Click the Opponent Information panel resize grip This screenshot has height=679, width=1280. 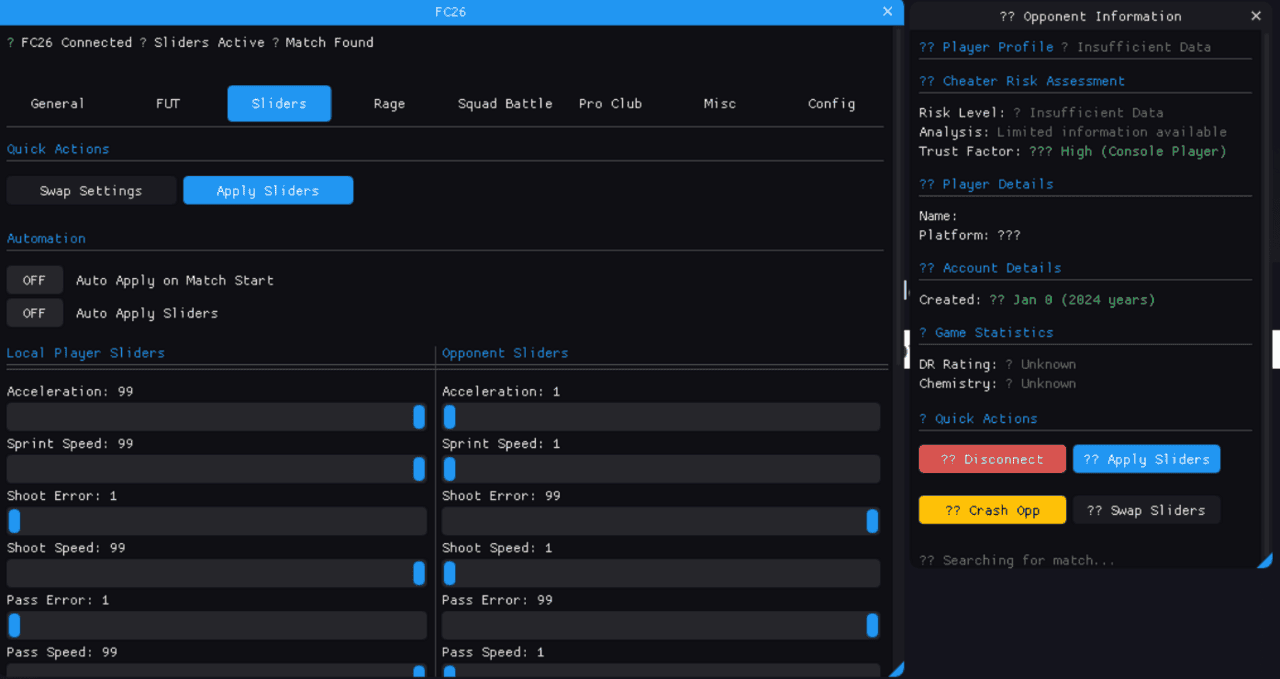point(1266,562)
